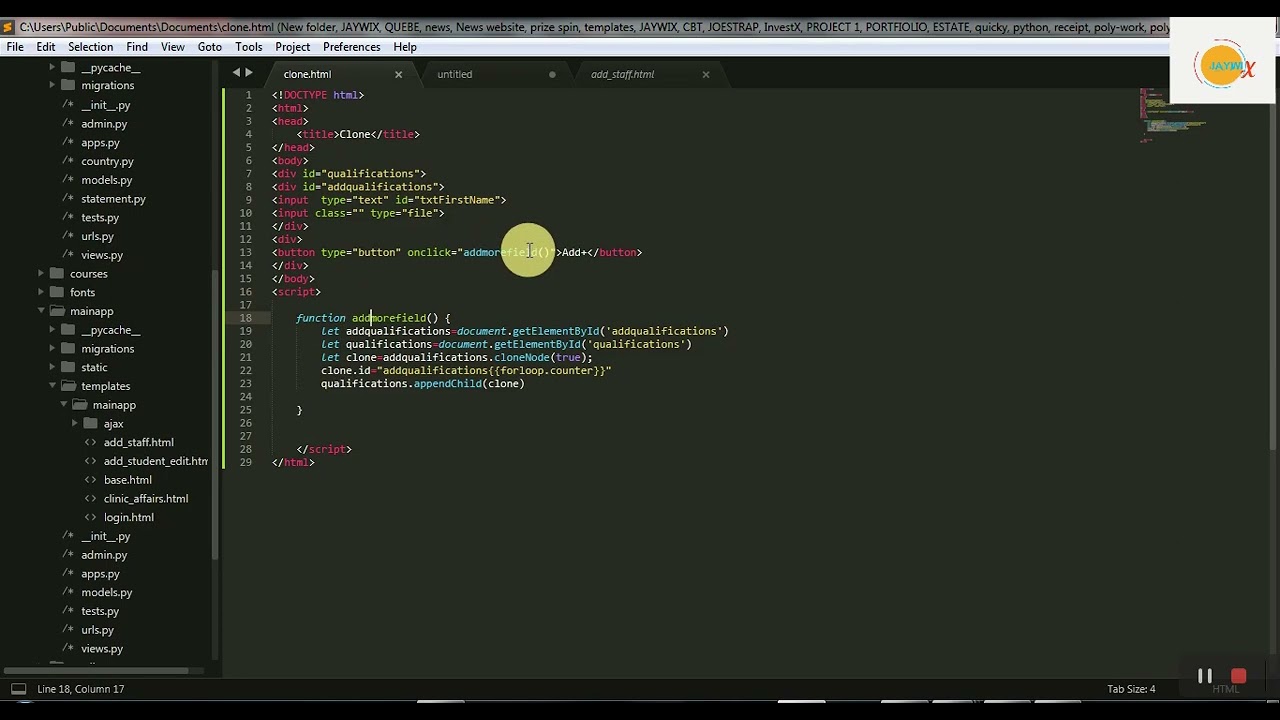Expand the ajax folder

[x=75, y=424]
